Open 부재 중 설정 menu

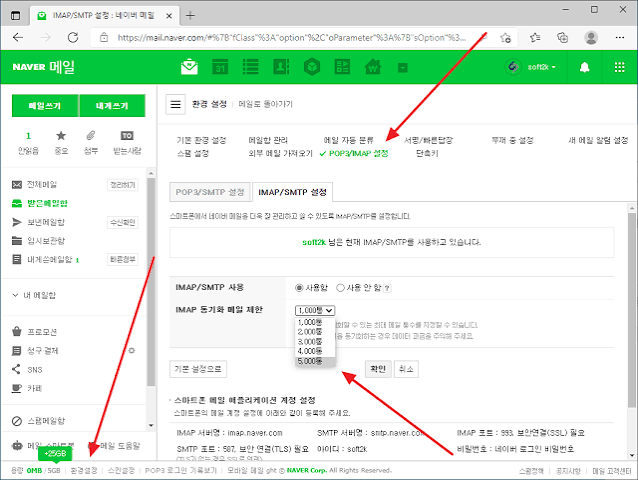click(513, 140)
